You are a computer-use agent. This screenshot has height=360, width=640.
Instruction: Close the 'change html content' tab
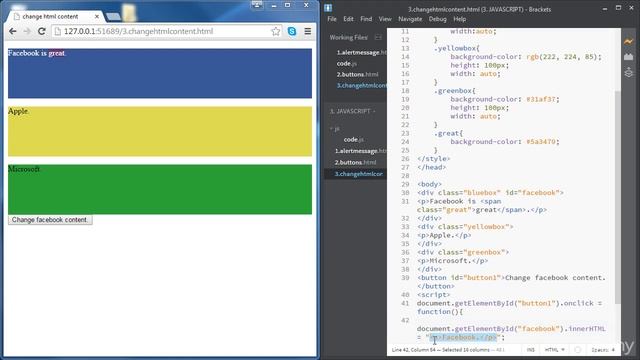[97, 17]
